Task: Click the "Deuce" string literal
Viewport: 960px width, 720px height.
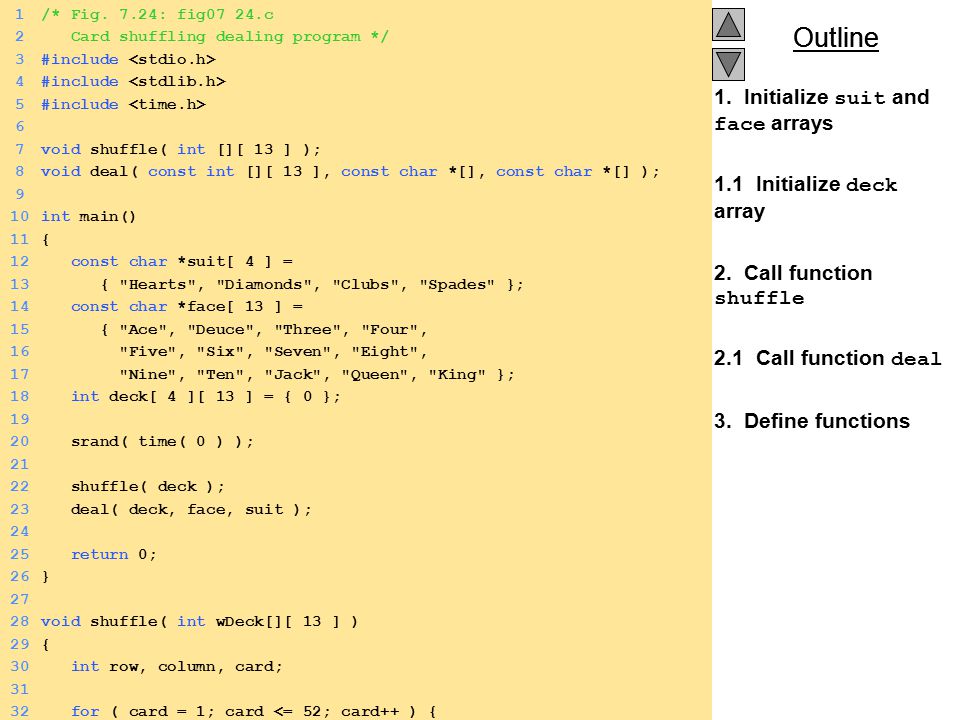Action: coord(220,329)
